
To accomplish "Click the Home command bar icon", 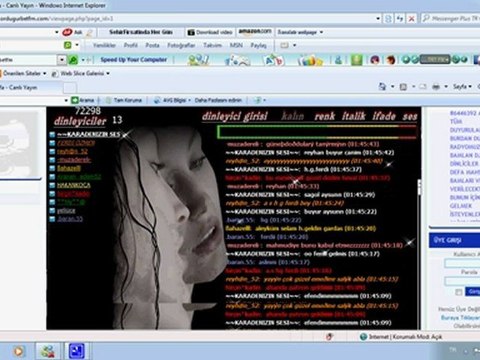I will tap(382, 87).
